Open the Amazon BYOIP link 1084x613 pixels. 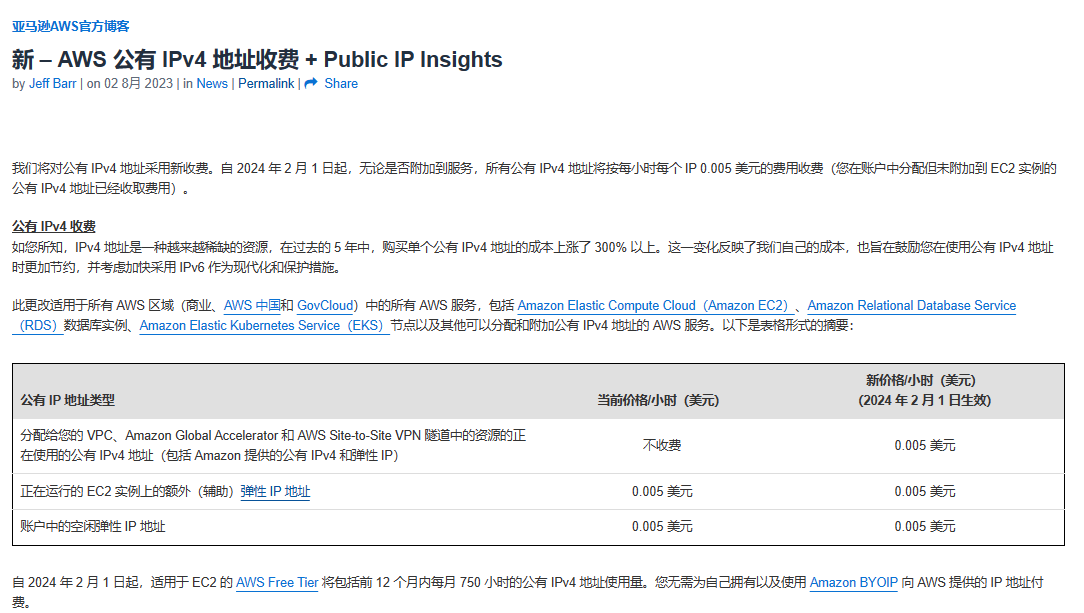click(854, 583)
